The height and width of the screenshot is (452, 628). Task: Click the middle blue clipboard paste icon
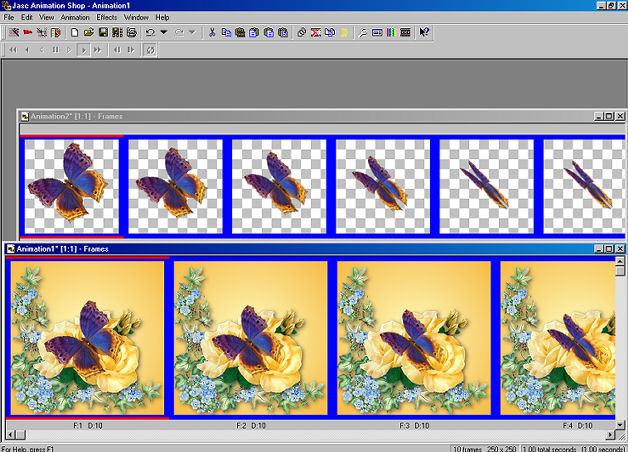pos(269,32)
